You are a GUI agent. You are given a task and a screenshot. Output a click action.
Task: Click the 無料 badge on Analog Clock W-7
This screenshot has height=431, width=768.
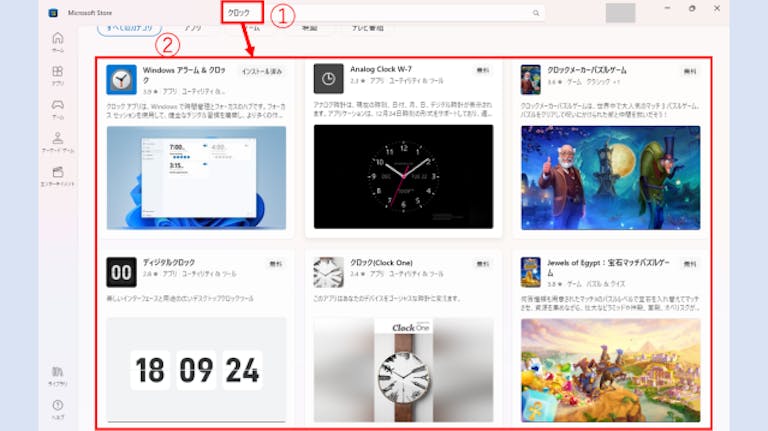tap(483, 71)
